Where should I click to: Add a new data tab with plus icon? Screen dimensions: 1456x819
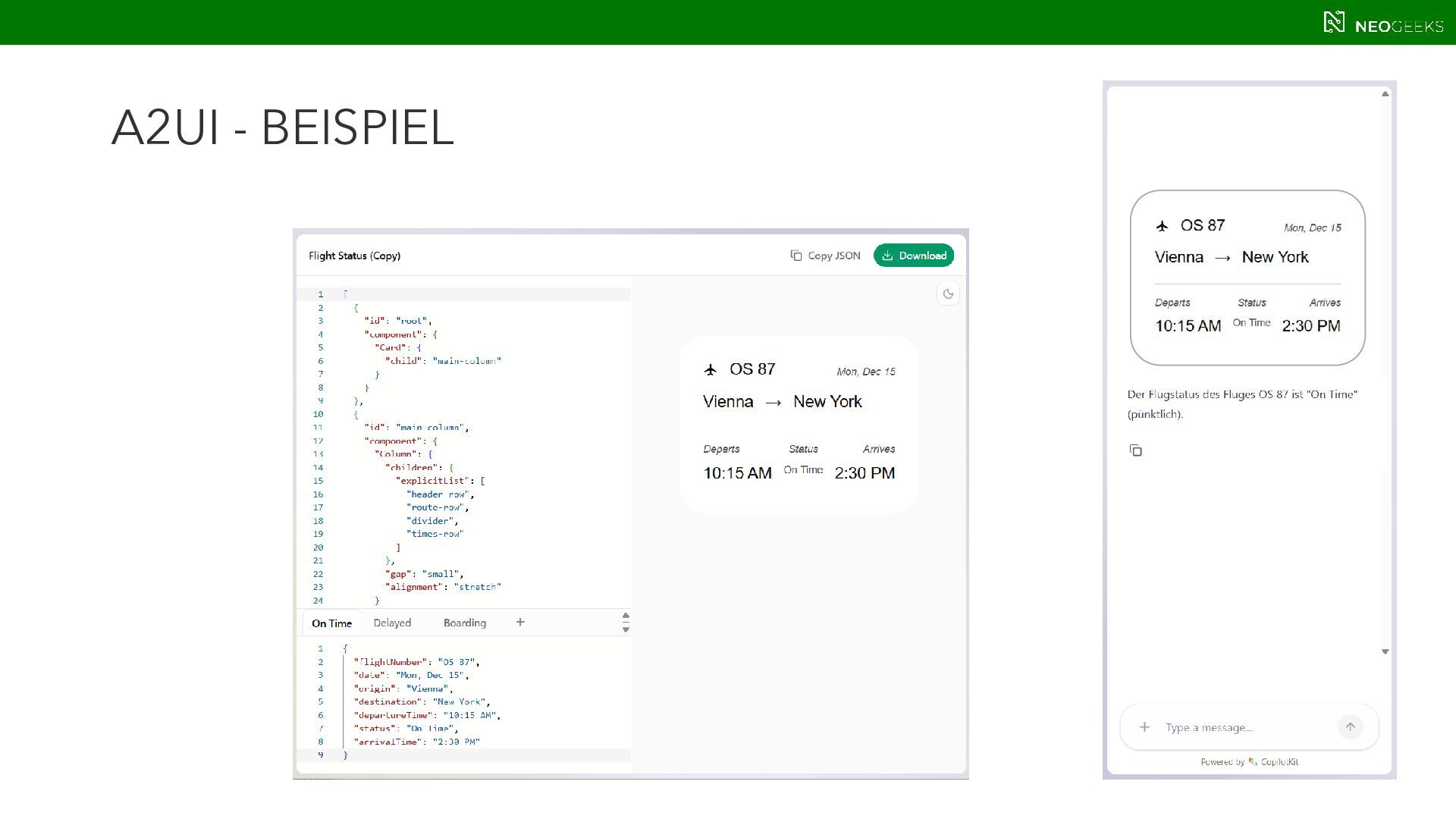click(520, 623)
